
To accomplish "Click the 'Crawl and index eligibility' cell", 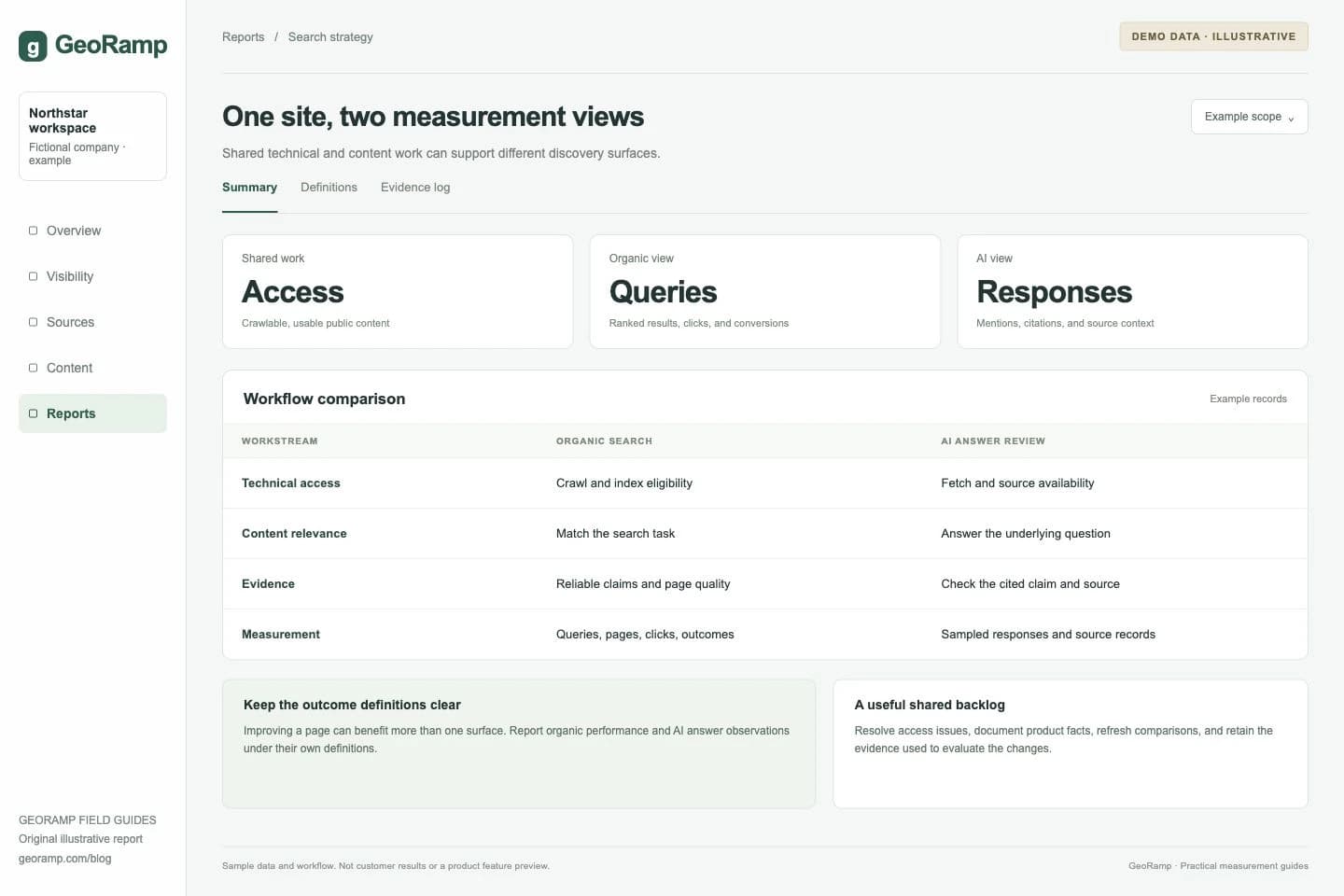I will [x=624, y=483].
